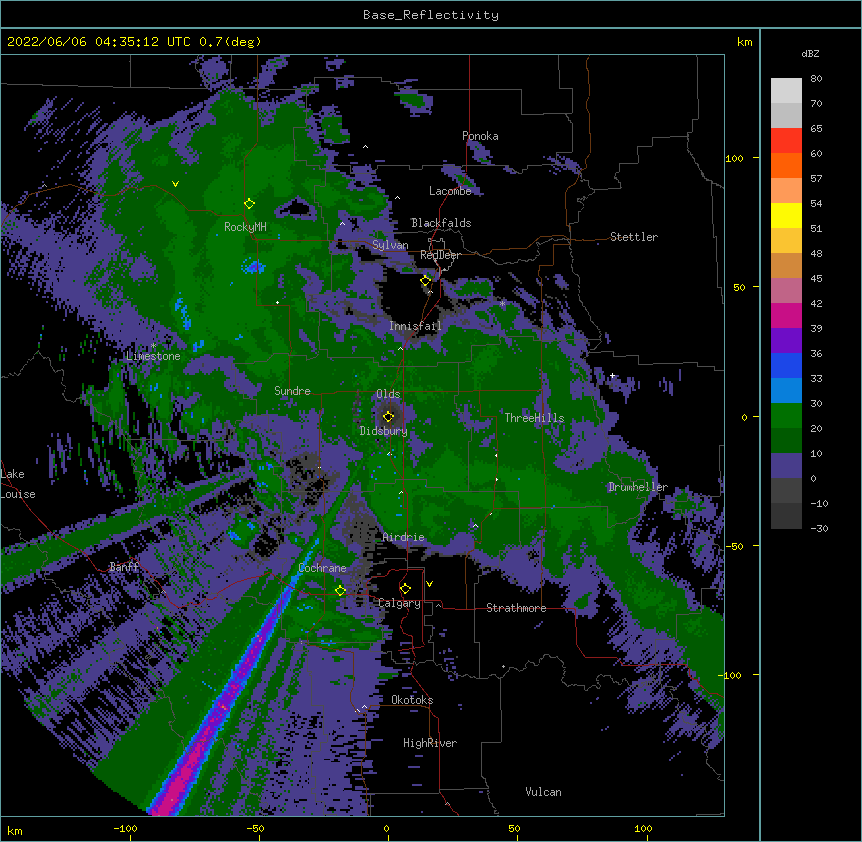The height and width of the screenshot is (842, 862).
Task: Click the yellow V marker northeast of Calgary
Action: click(x=429, y=584)
